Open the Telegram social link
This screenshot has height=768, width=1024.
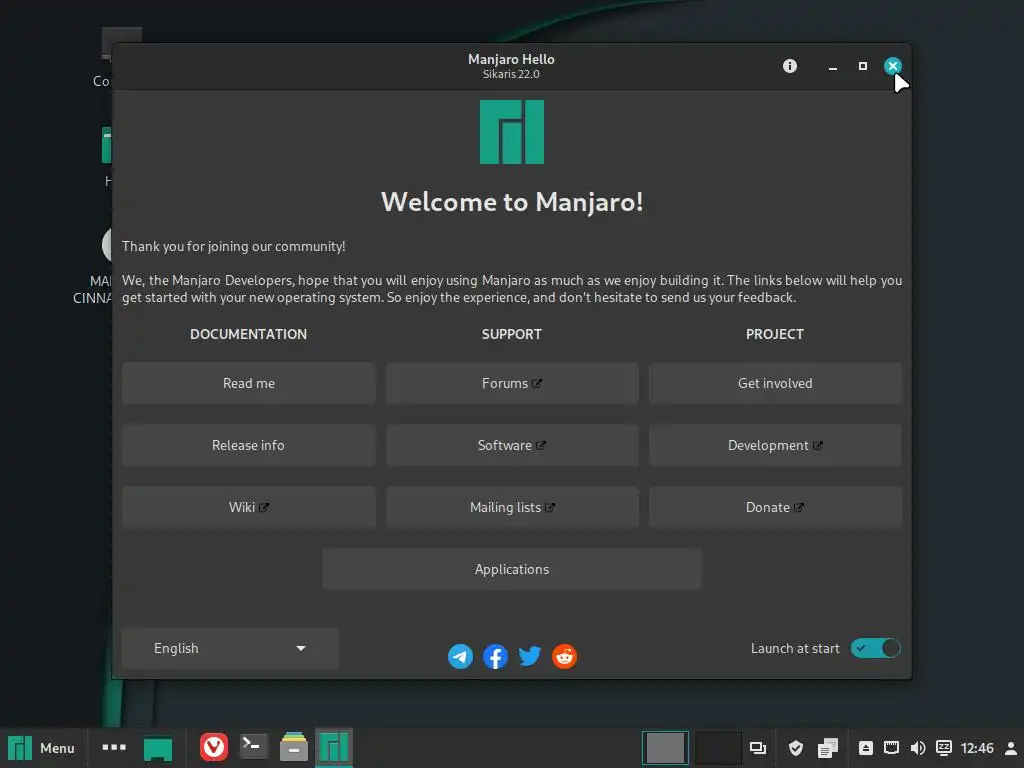(x=460, y=656)
